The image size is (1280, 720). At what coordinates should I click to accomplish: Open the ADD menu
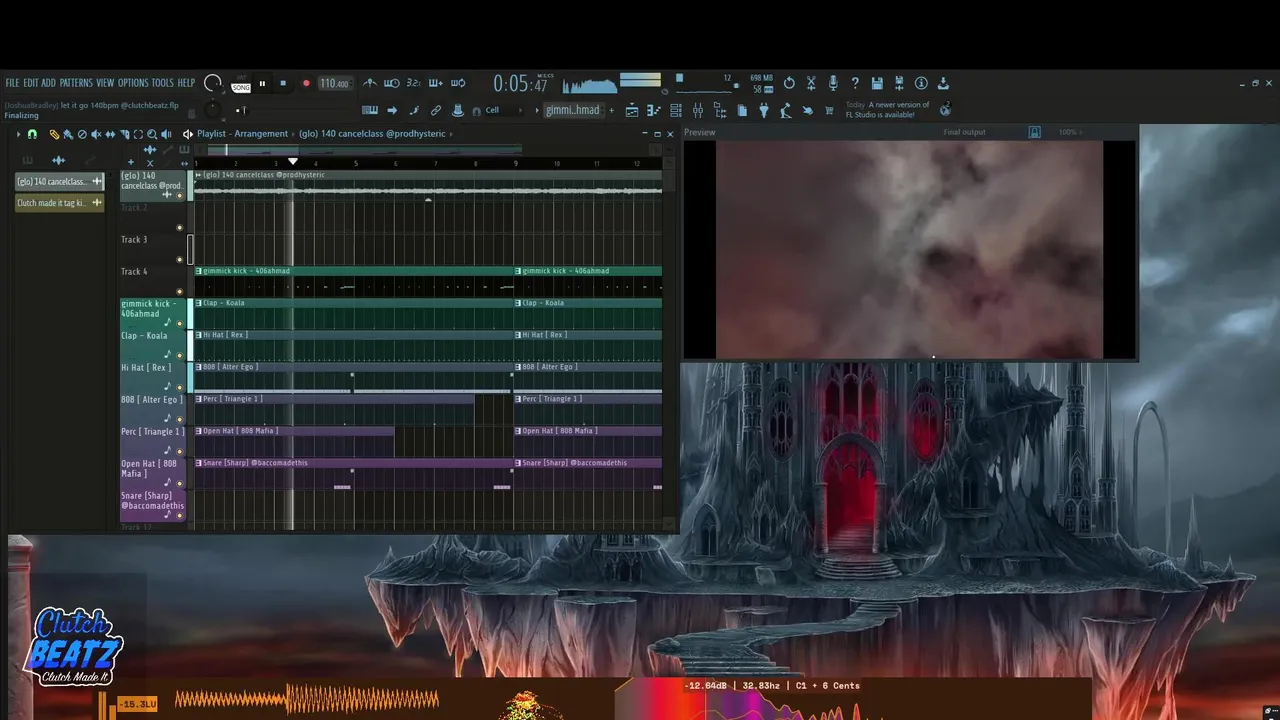coord(48,83)
